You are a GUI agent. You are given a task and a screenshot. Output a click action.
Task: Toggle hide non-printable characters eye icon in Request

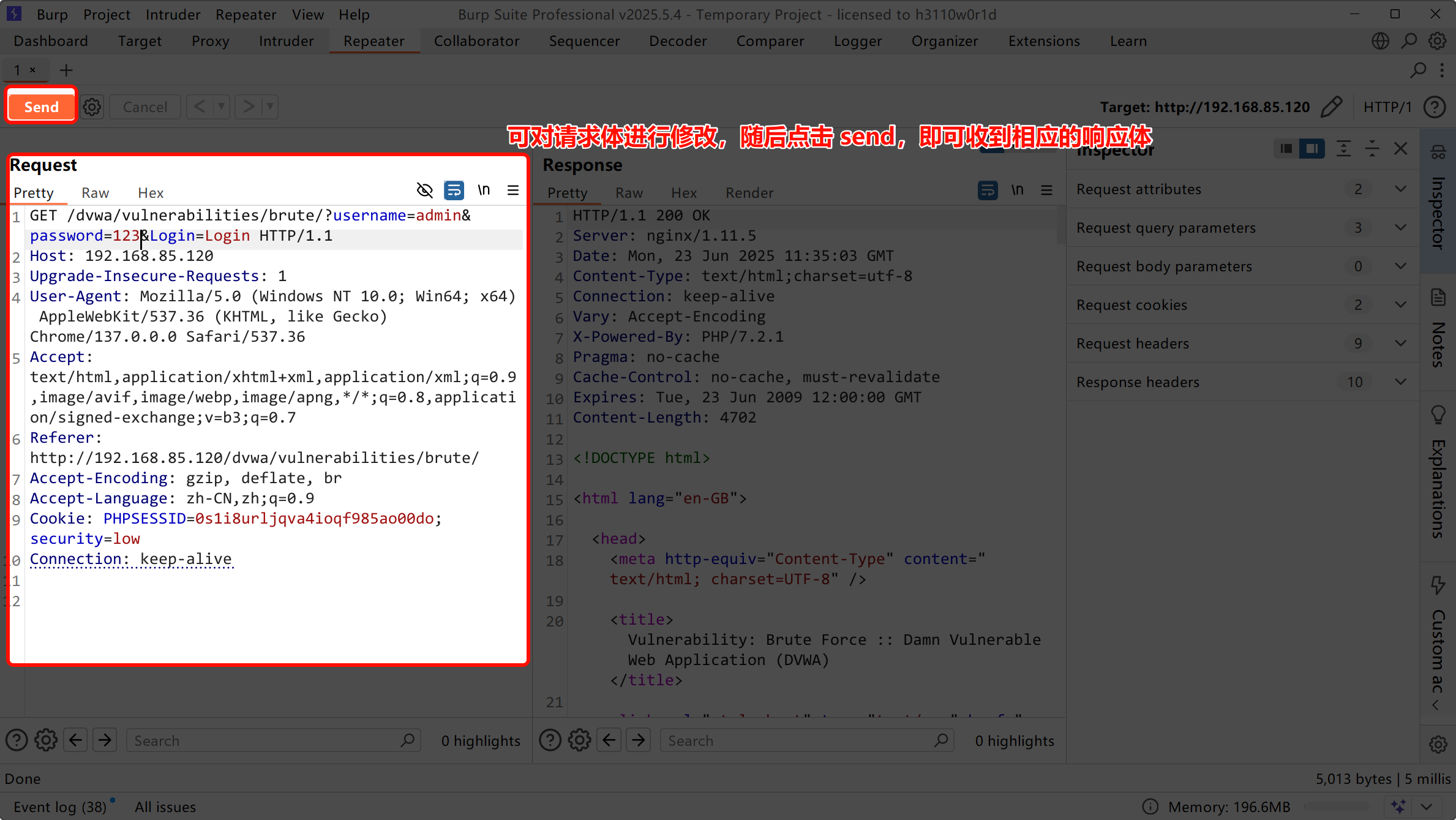pos(424,190)
